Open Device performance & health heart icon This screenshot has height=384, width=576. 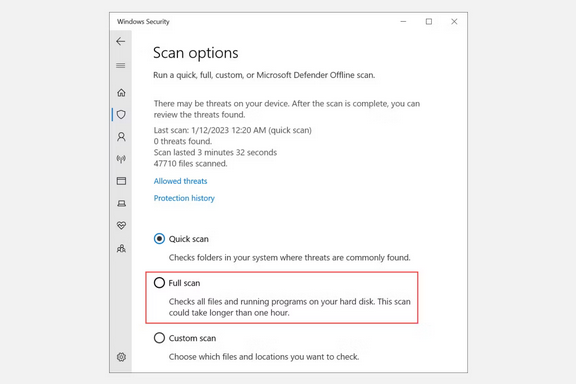pos(121,225)
